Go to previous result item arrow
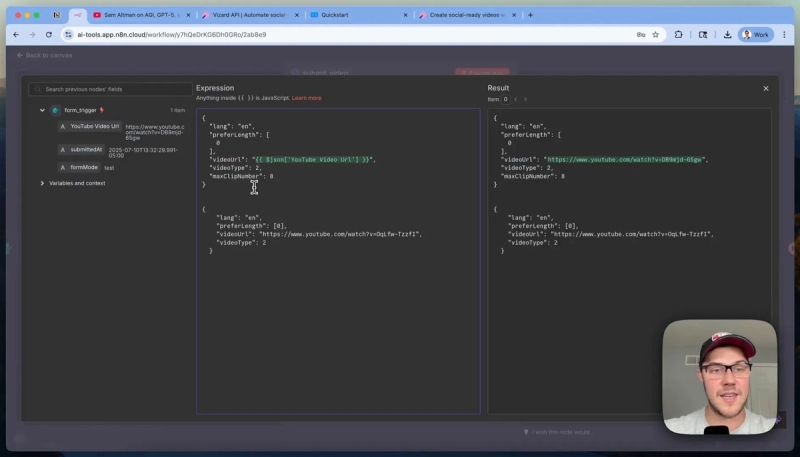The image size is (800, 457). point(516,99)
